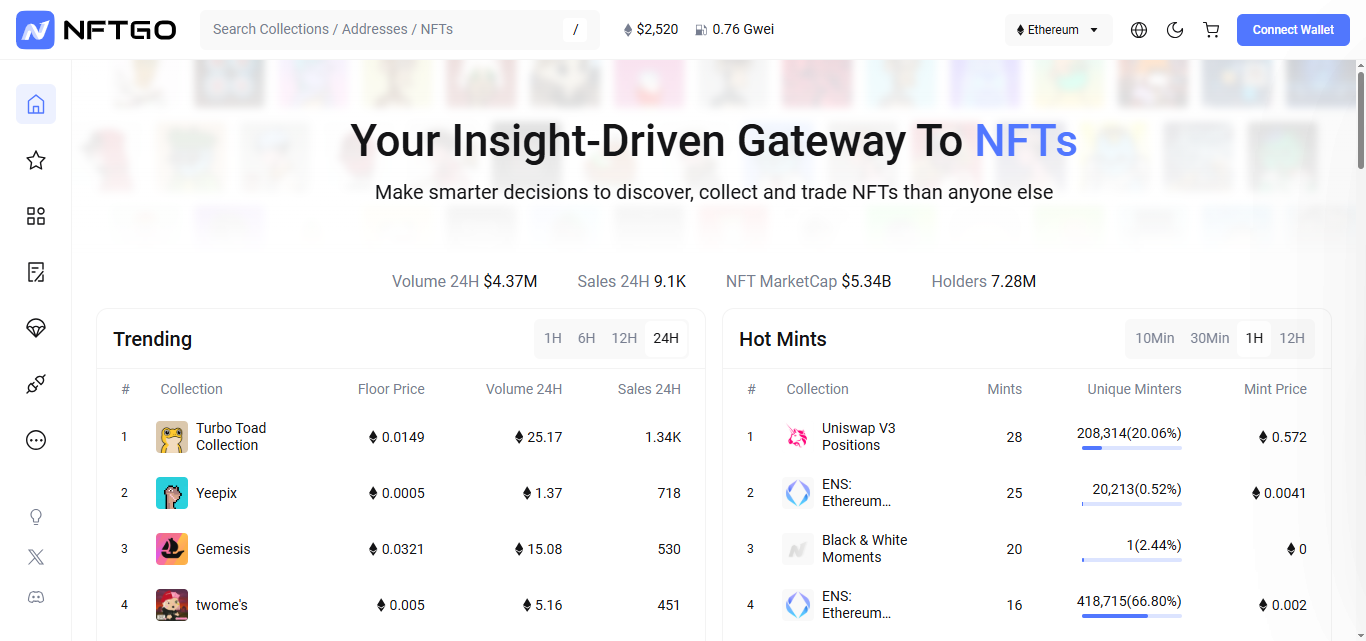Select the 12H tab in Trending panel
The image size is (1366, 641).
click(x=624, y=338)
